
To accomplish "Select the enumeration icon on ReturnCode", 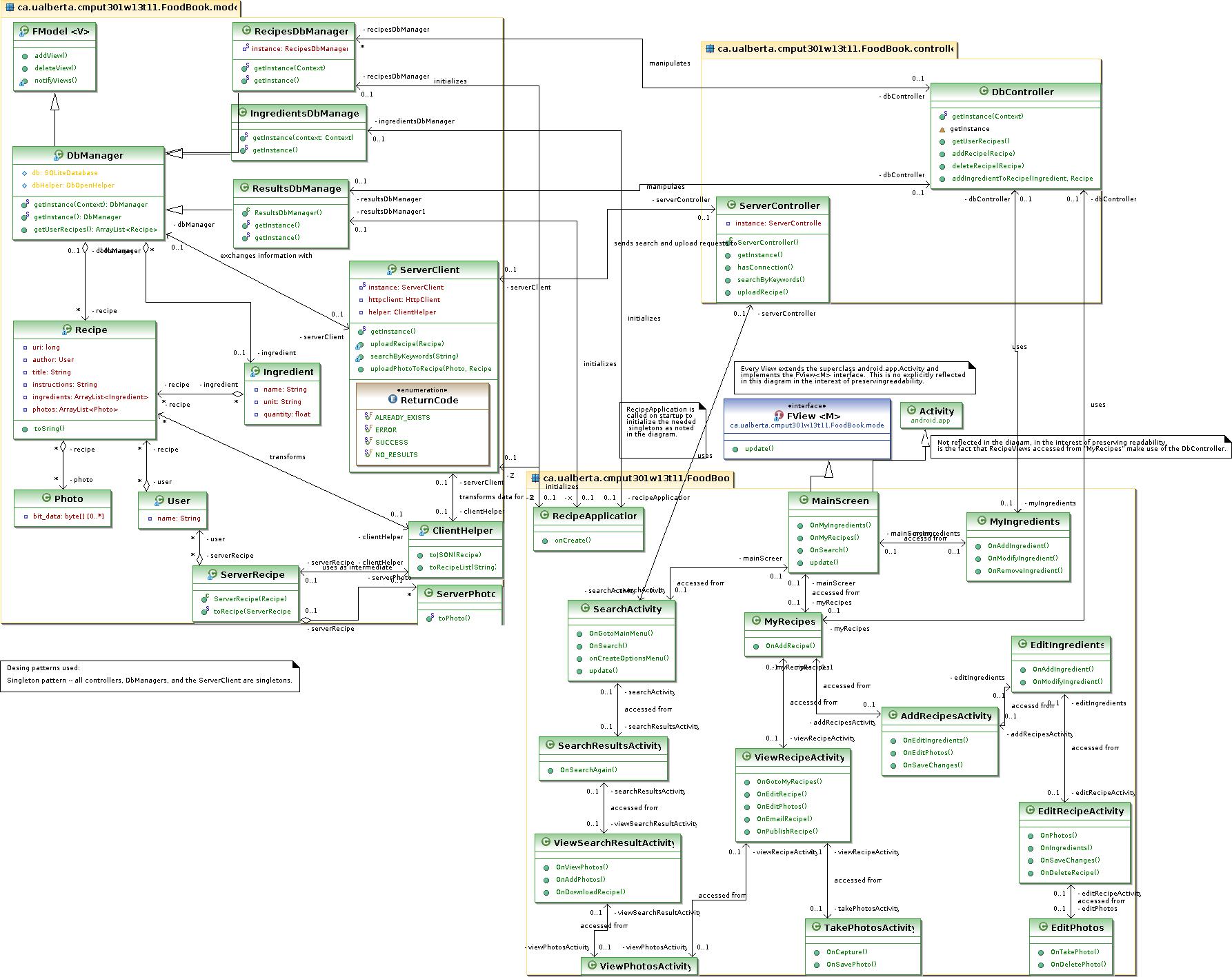I will (392, 400).
